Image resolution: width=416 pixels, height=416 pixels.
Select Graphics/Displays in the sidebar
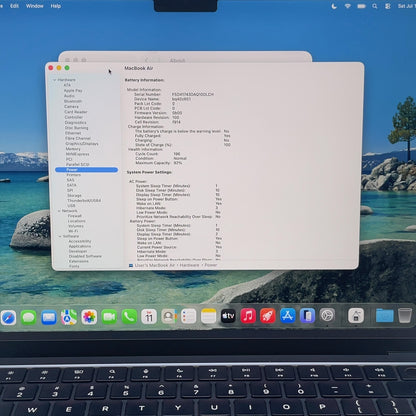tap(82, 144)
